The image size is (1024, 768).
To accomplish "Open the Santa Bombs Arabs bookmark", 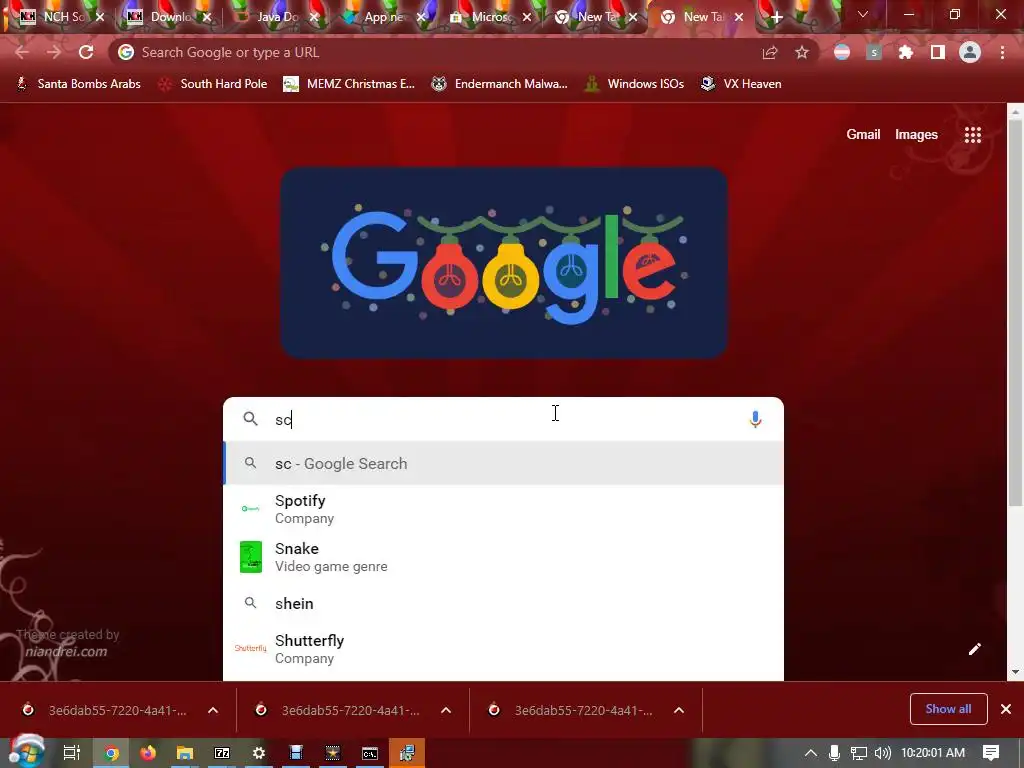I will [78, 84].
